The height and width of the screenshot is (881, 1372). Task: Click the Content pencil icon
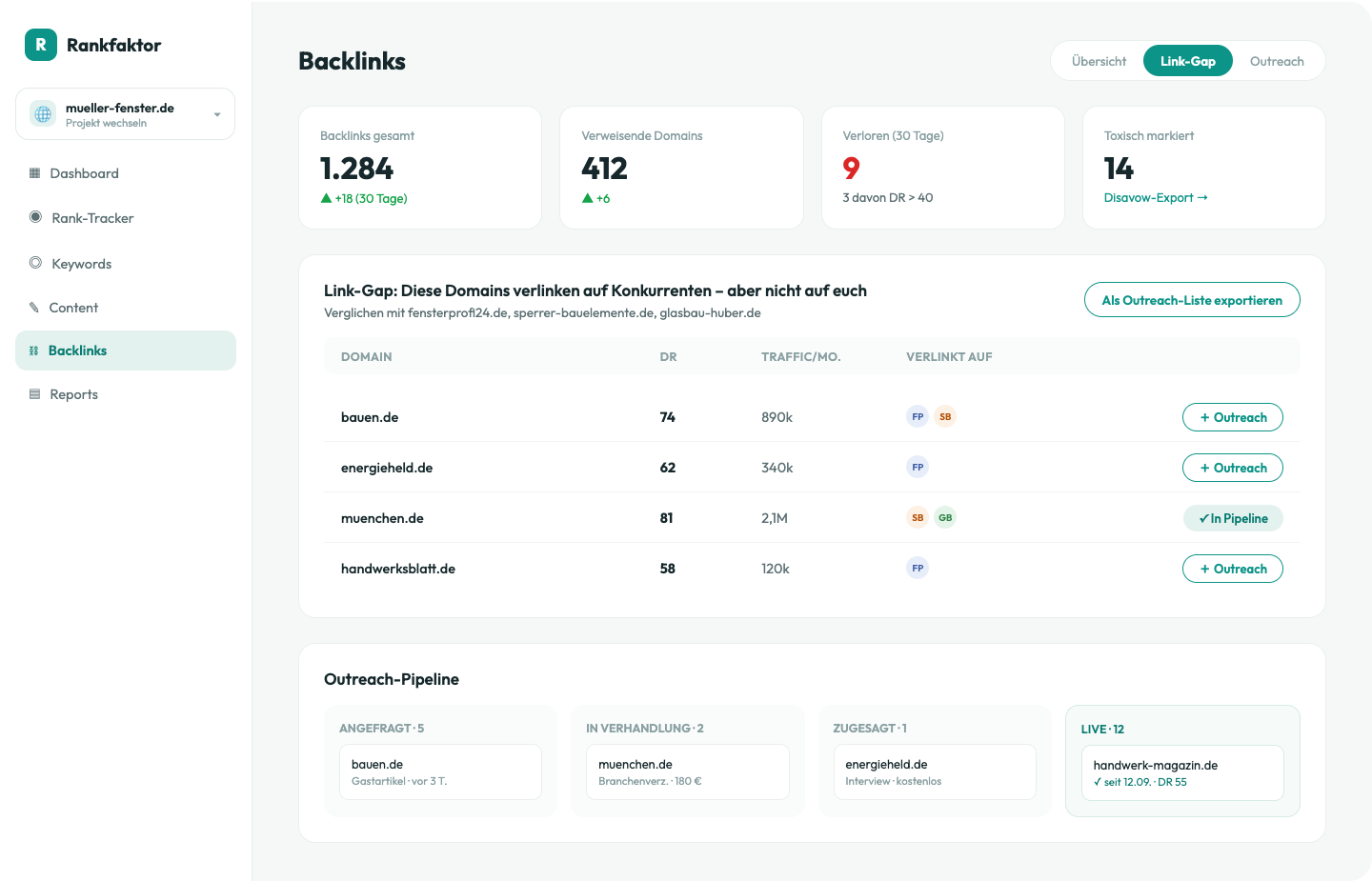(34, 308)
